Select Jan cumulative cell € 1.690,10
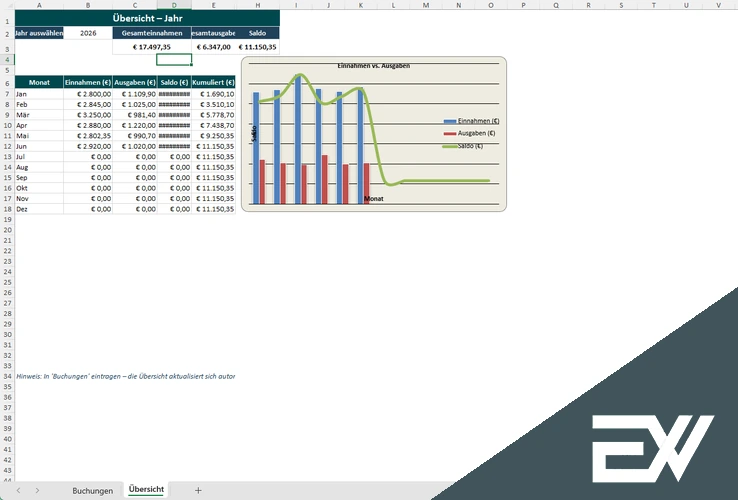 [x=214, y=94]
